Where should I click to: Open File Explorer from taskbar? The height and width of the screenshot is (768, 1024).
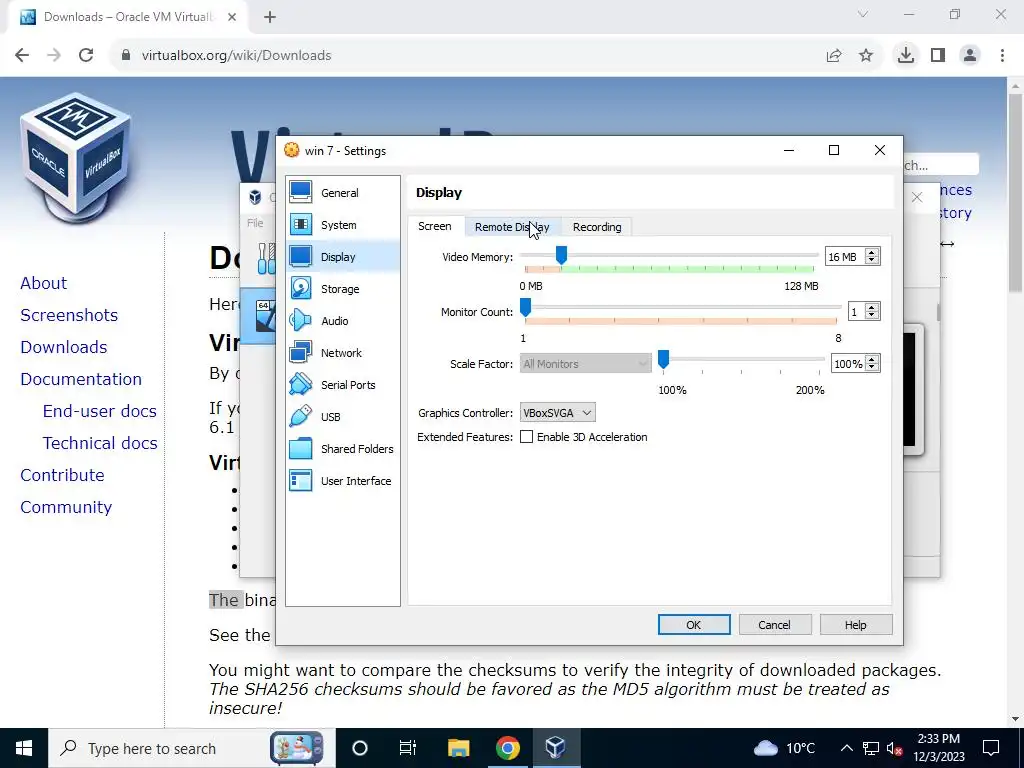pos(458,748)
